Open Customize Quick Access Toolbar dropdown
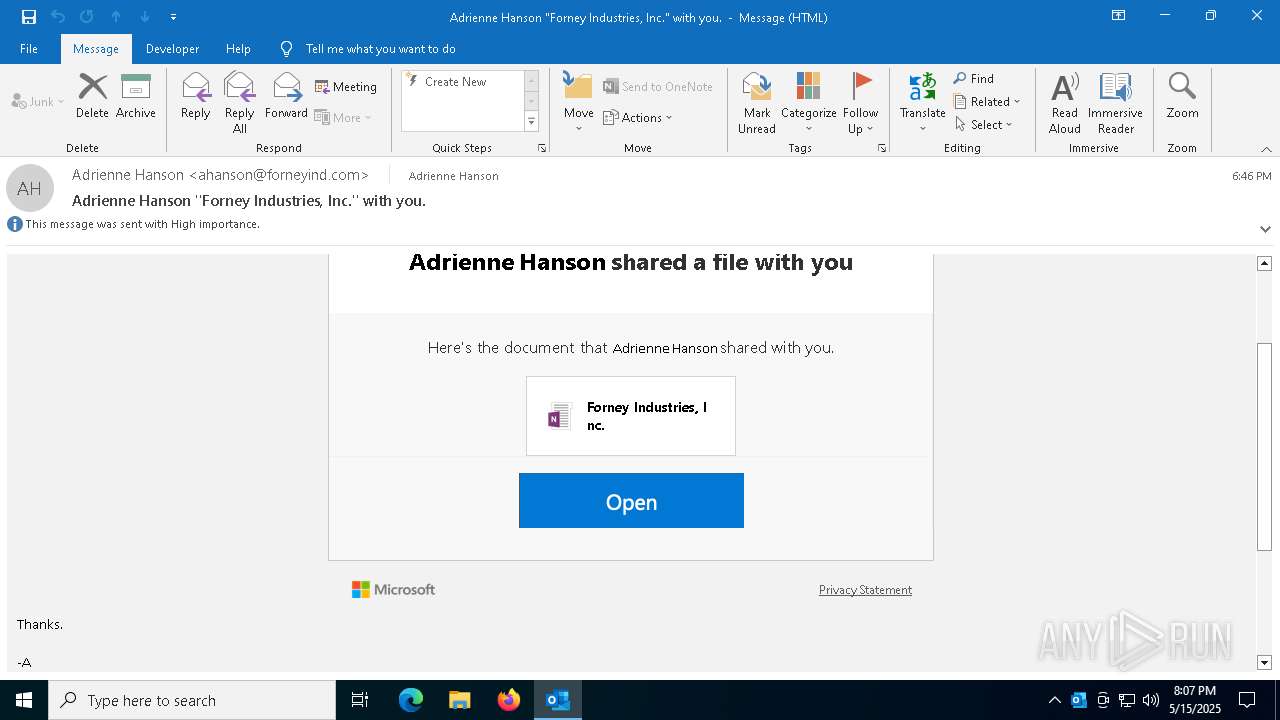 point(174,17)
